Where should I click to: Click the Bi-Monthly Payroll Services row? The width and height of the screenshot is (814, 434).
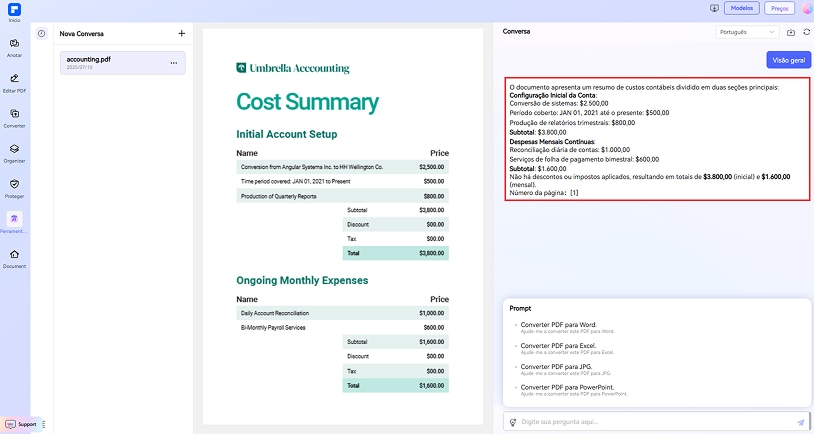point(343,328)
